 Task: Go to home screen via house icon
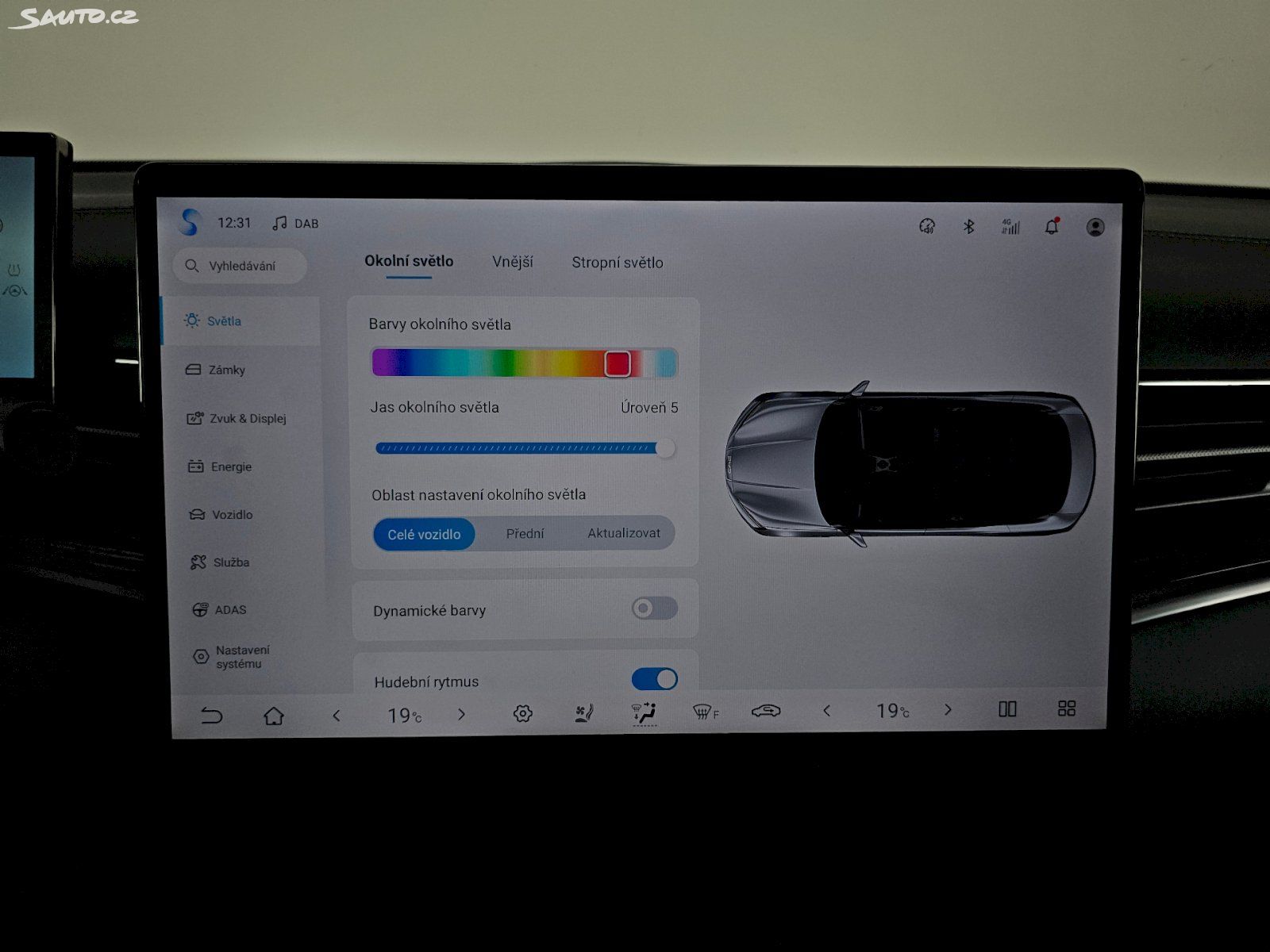click(274, 716)
